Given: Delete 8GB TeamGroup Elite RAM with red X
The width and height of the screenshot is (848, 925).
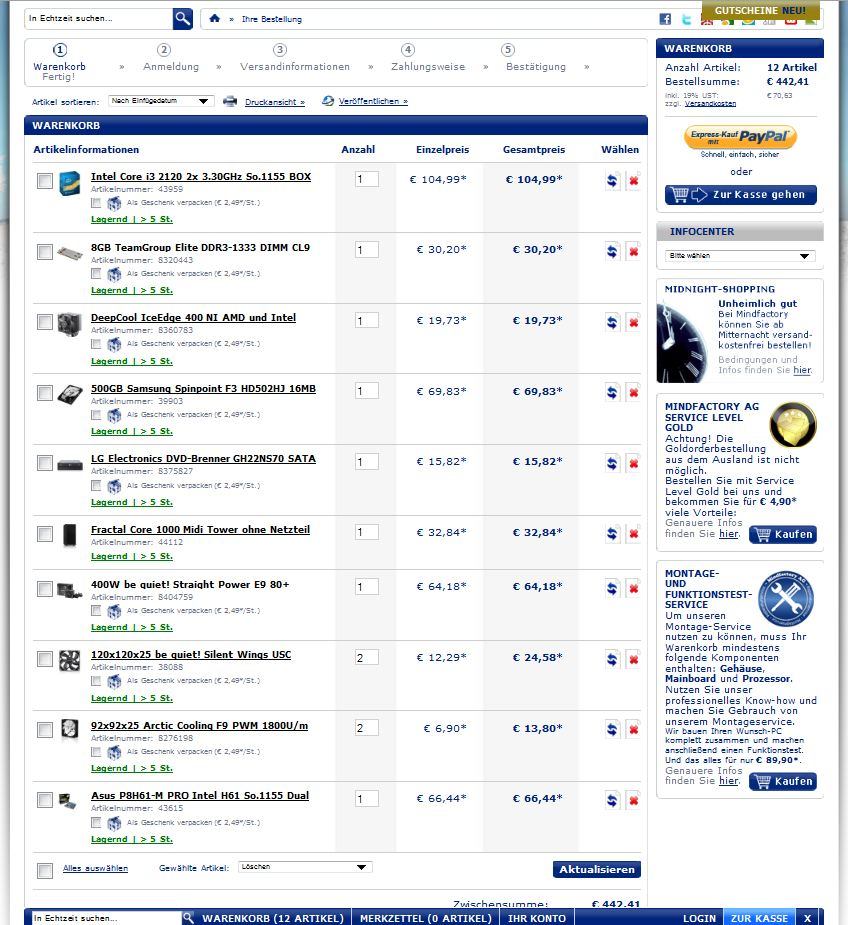Looking at the screenshot, I should pyautogui.click(x=634, y=251).
